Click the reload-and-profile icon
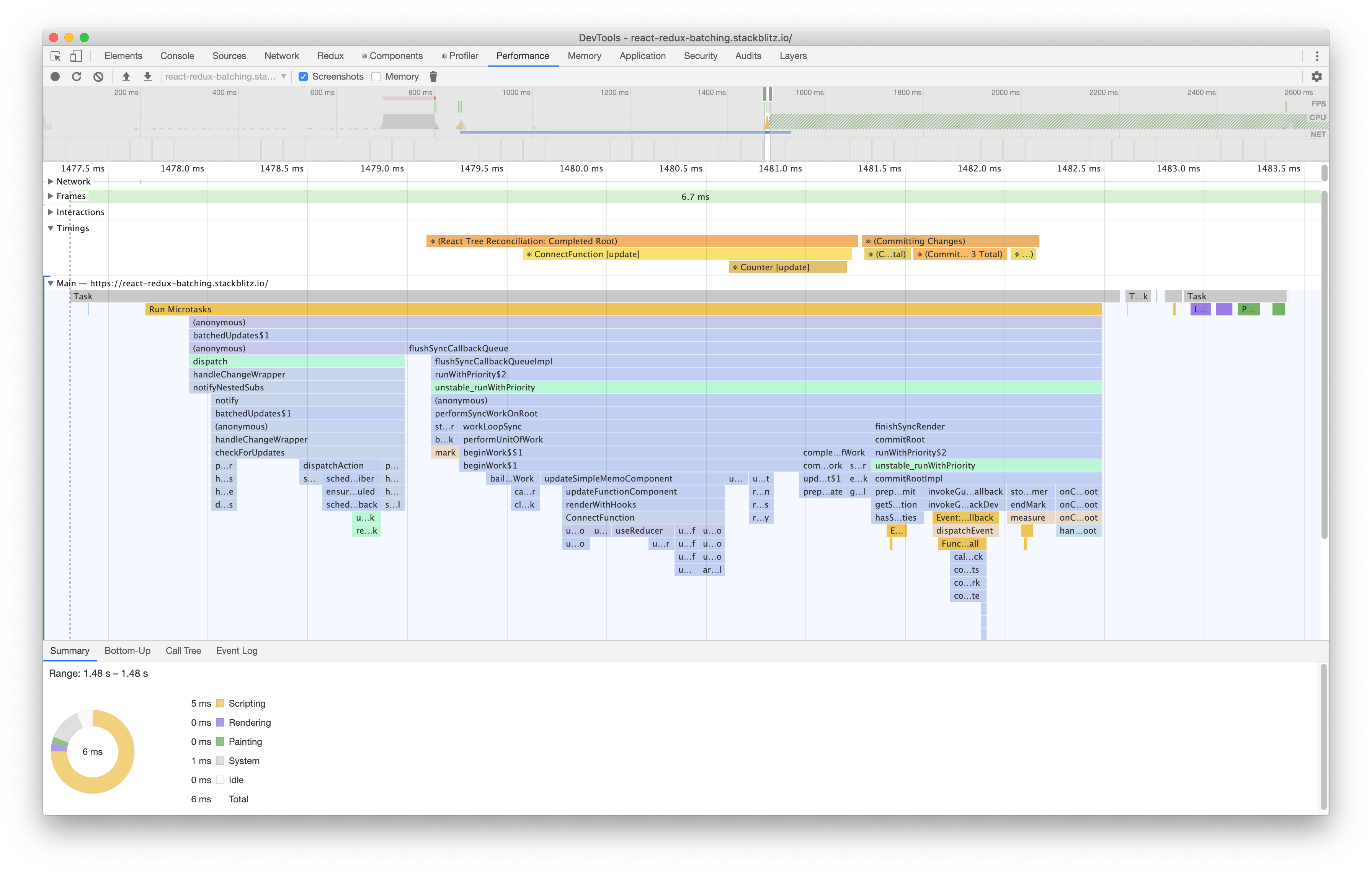1372x872 pixels. [76, 76]
